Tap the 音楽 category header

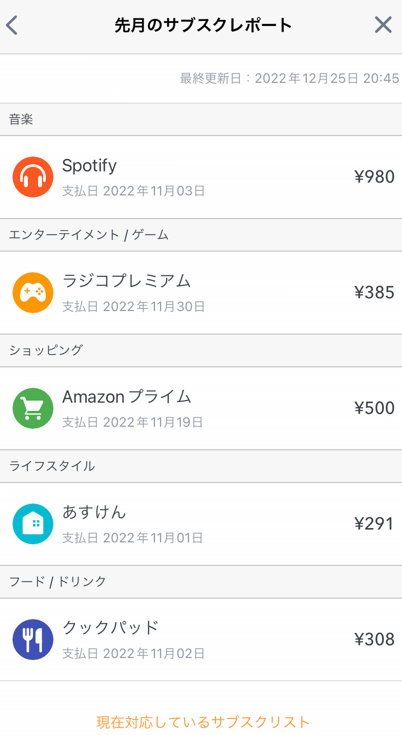pyautogui.click(x=201, y=120)
